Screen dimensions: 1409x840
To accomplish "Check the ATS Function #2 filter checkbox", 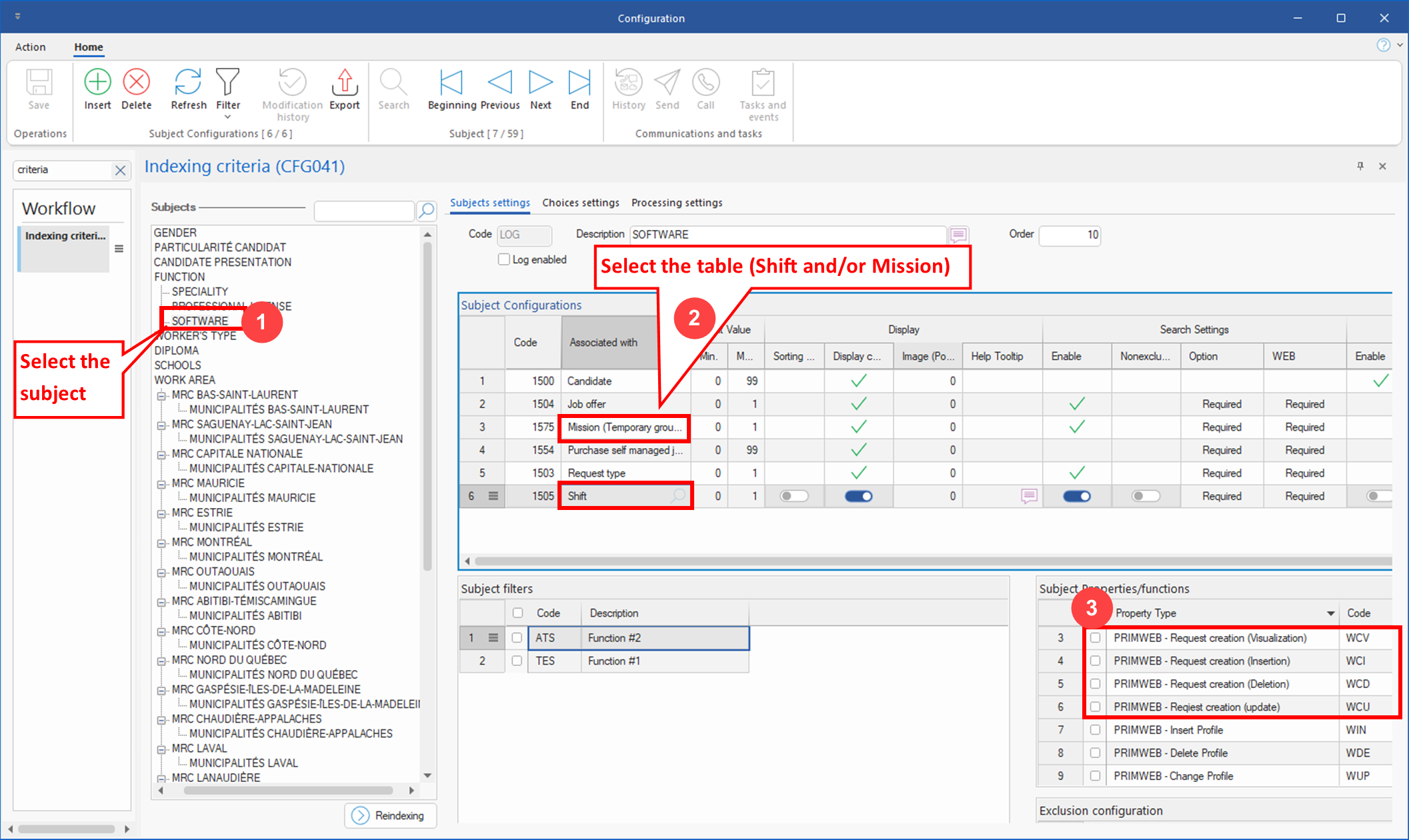I will point(517,638).
